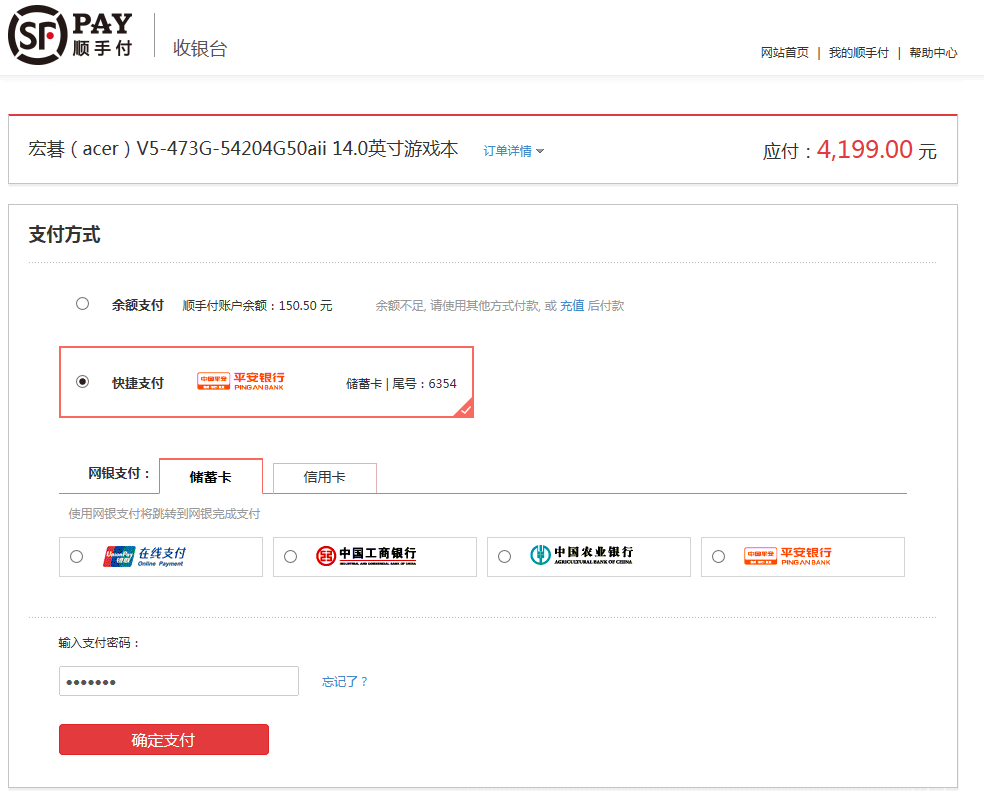Select the 平安银行 online banking radio button

[x=719, y=556]
